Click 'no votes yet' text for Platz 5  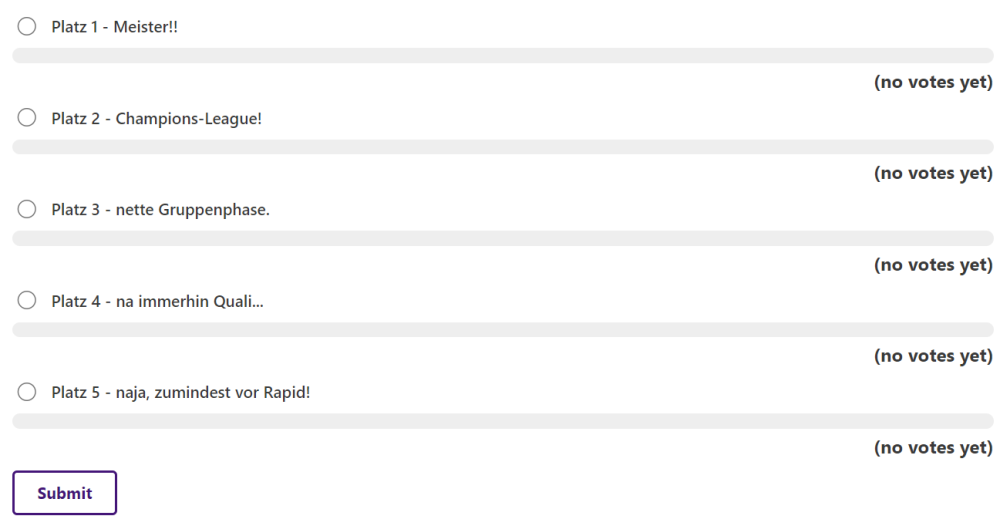point(933,448)
